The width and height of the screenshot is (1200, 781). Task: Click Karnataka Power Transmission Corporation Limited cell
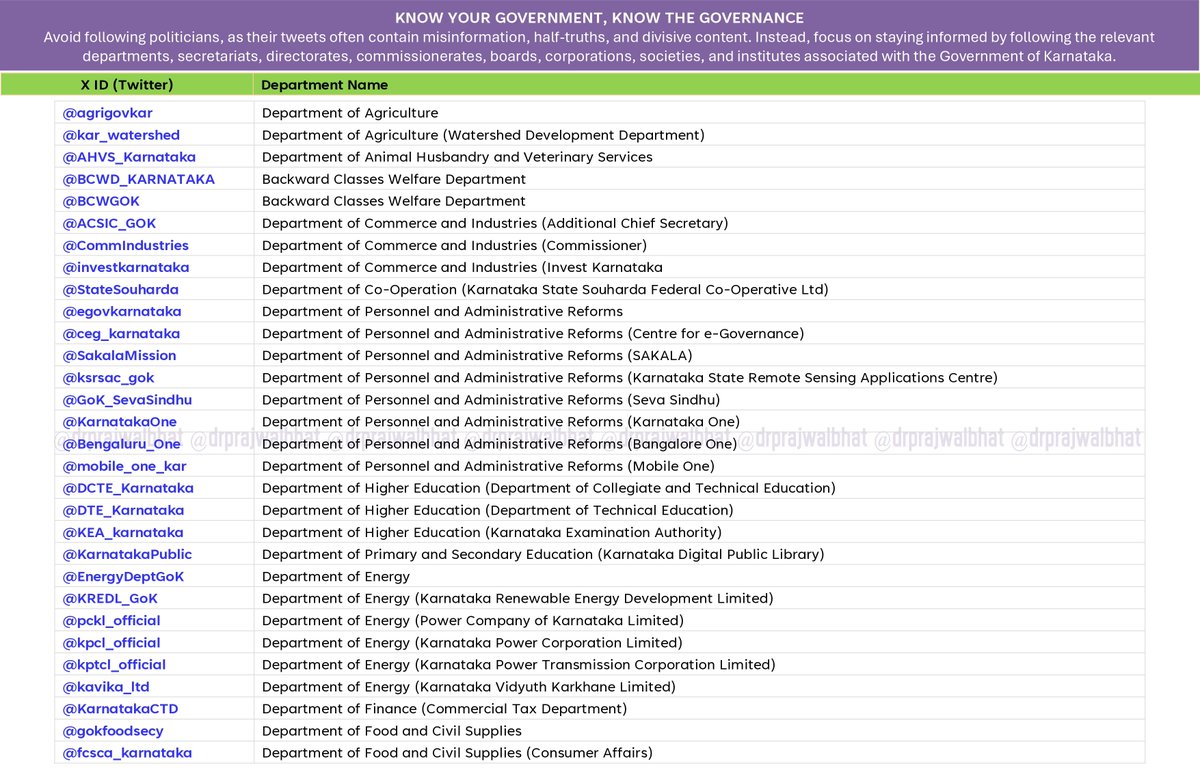[x=699, y=664]
